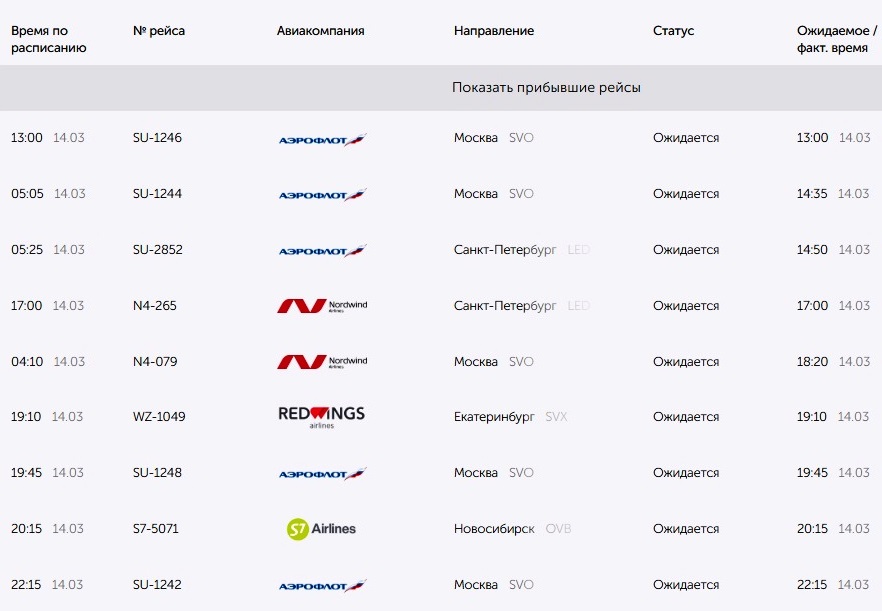
Task: Select the Новосибирск OVB destination
Action: [512, 528]
